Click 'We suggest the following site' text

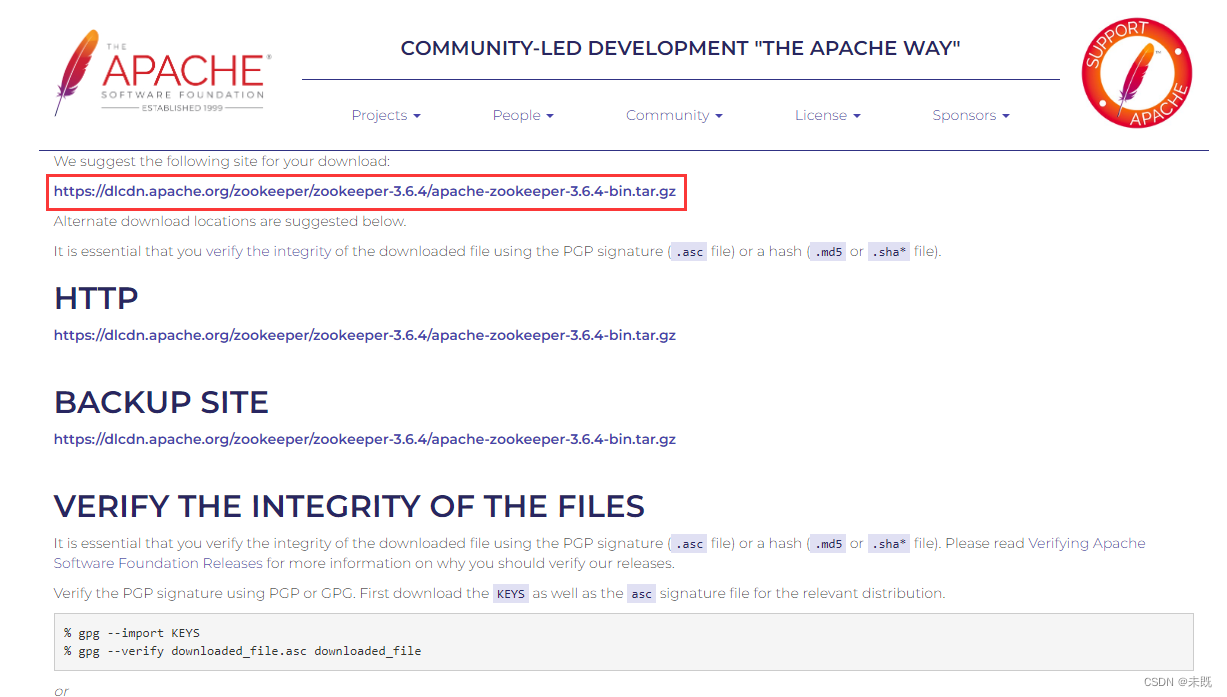(x=222, y=161)
